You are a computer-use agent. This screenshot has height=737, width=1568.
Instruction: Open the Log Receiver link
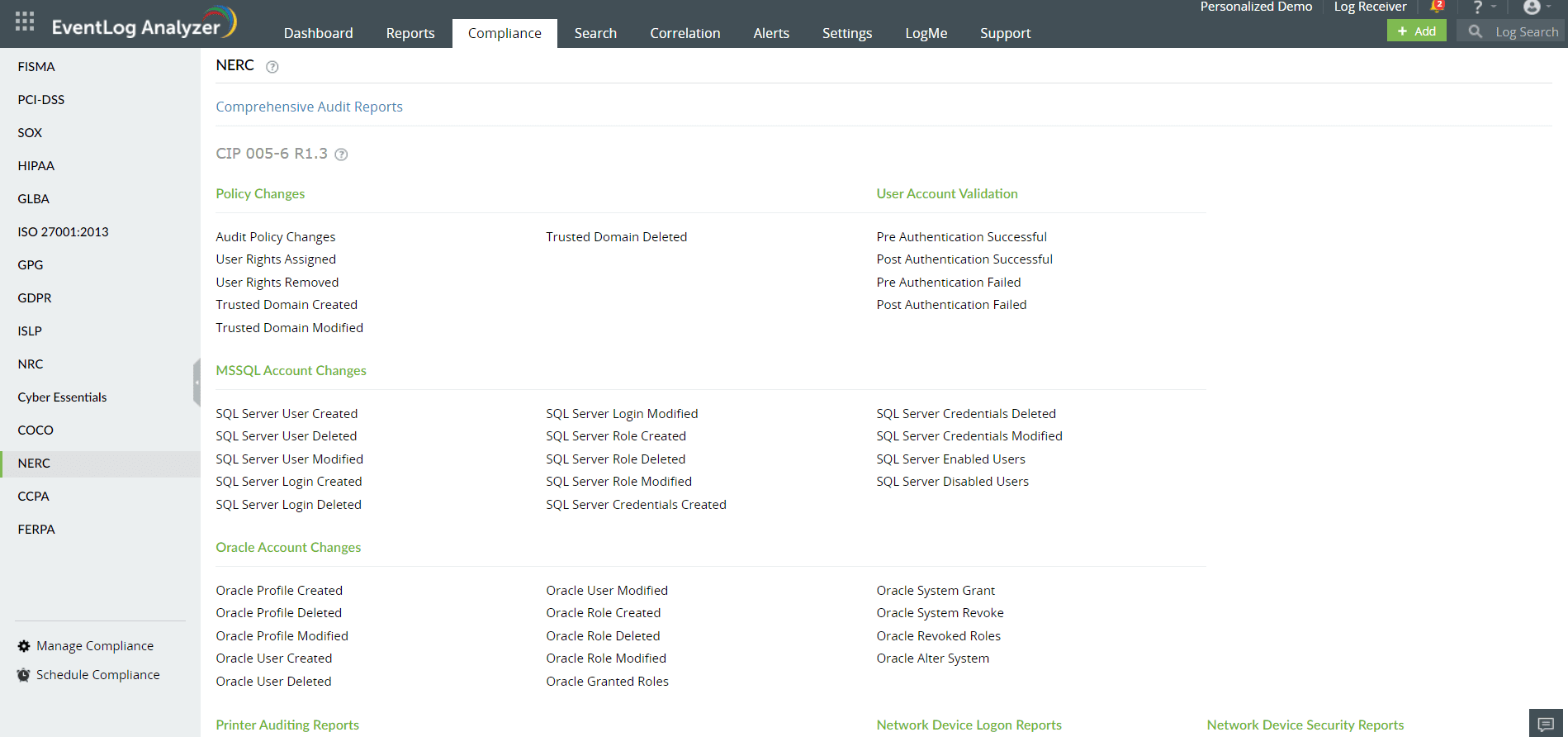point(1370,7)
